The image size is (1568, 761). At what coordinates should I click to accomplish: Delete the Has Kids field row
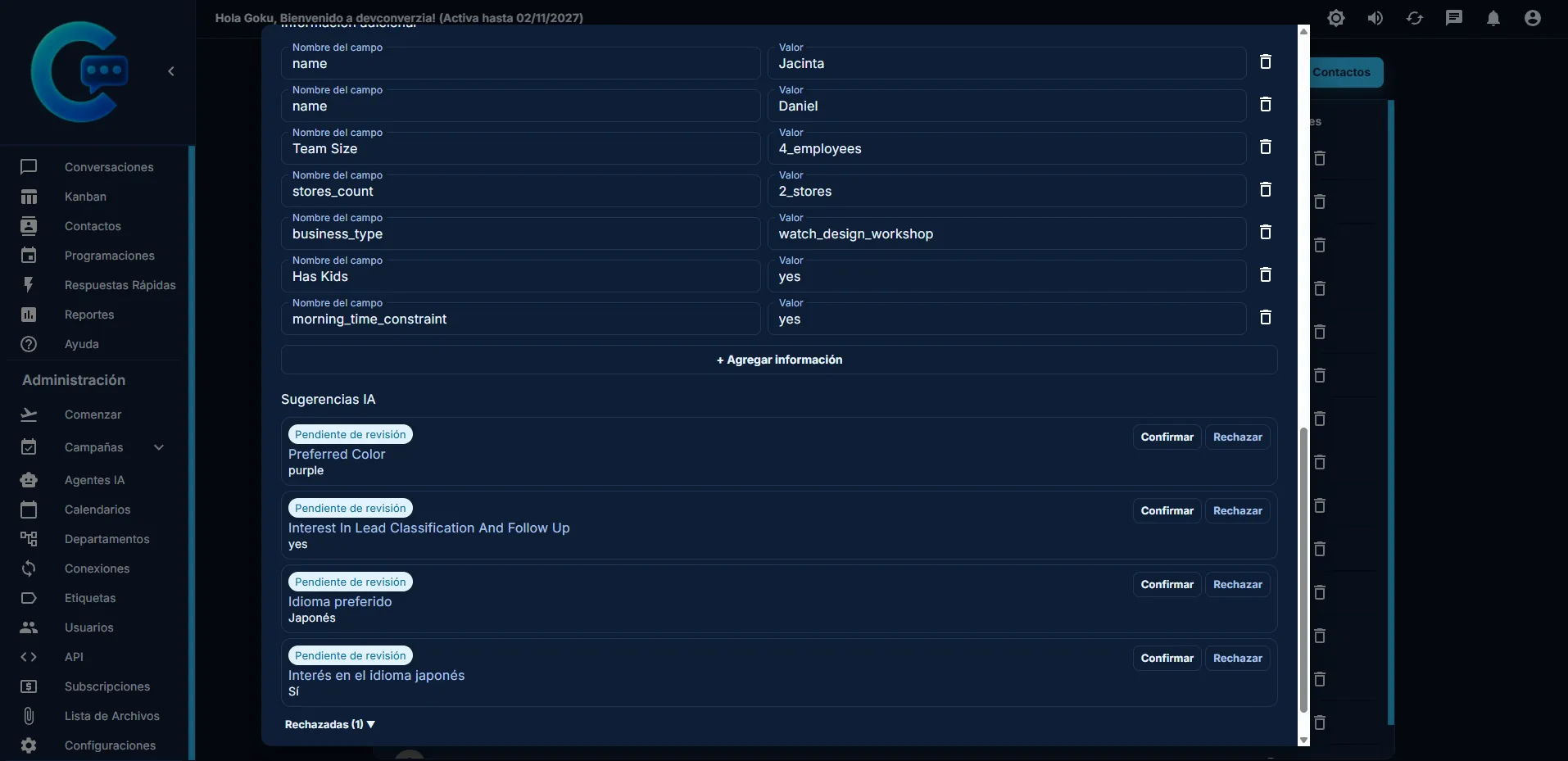click(x=1265, y=274)
